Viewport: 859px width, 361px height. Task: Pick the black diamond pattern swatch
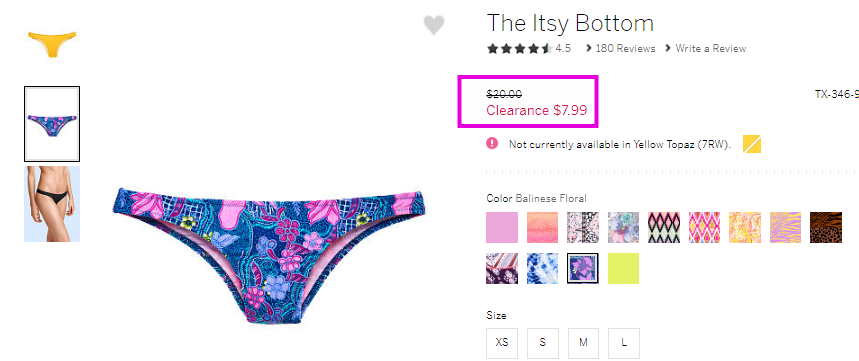pos(664,227)
